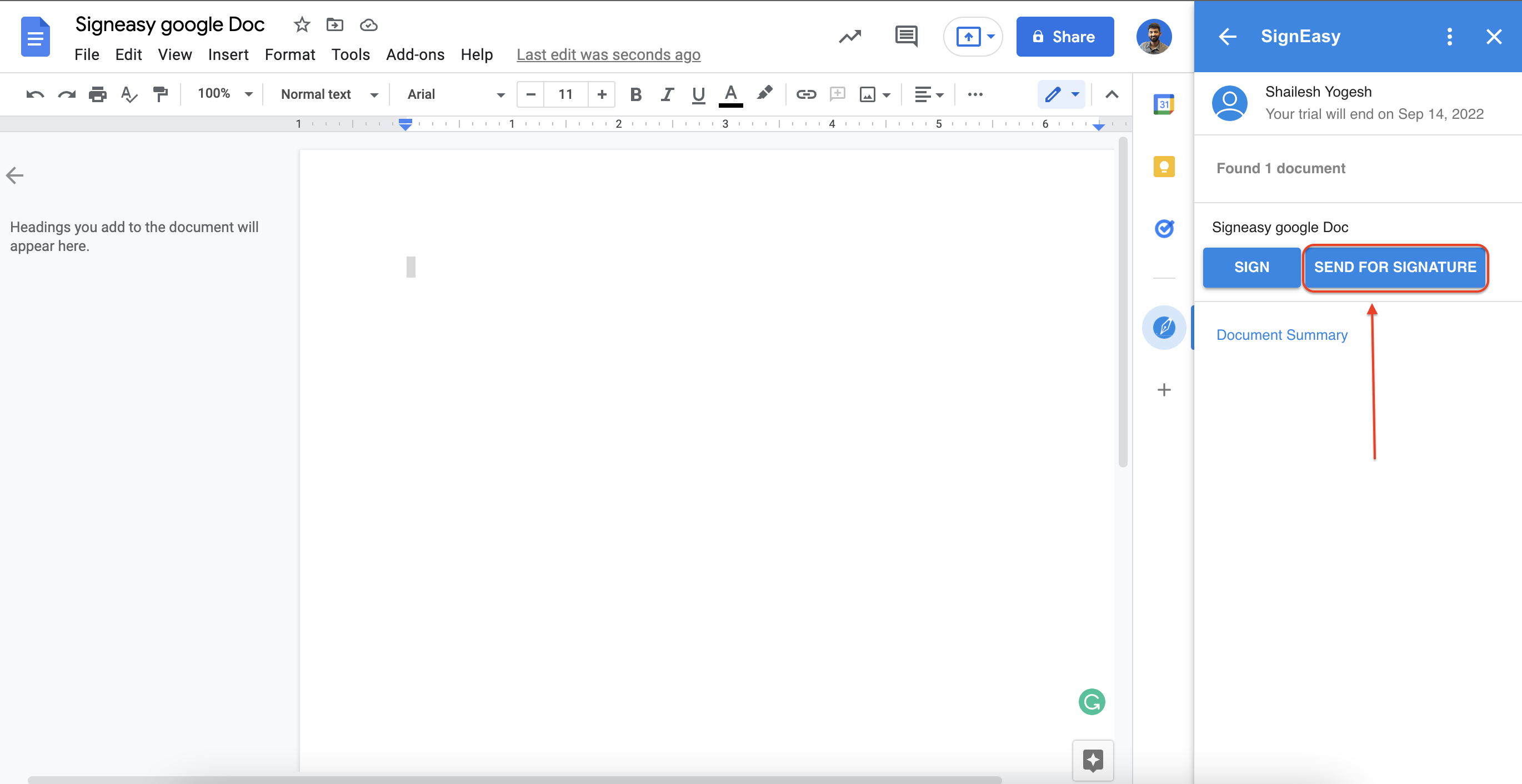The height and width of the screenshot is (784, 1522).
Task: Toggle bold formatting
Action: 636,94
